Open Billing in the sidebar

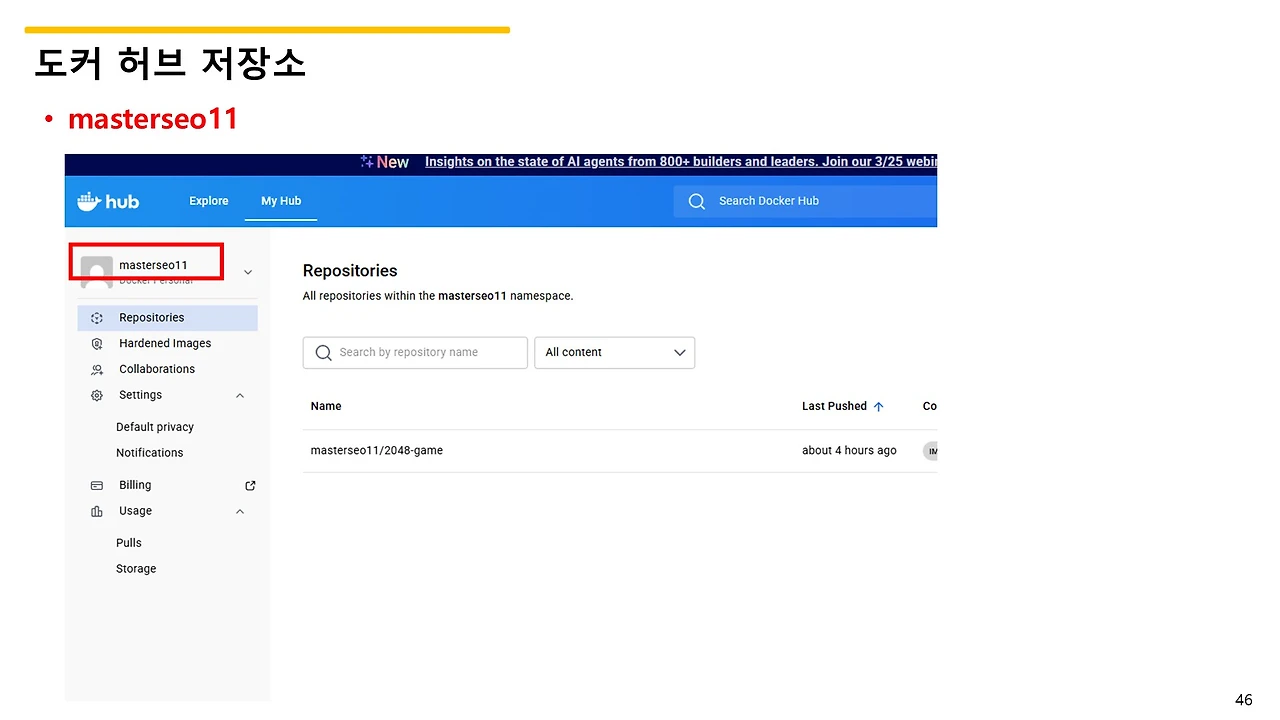pos(135,486)
